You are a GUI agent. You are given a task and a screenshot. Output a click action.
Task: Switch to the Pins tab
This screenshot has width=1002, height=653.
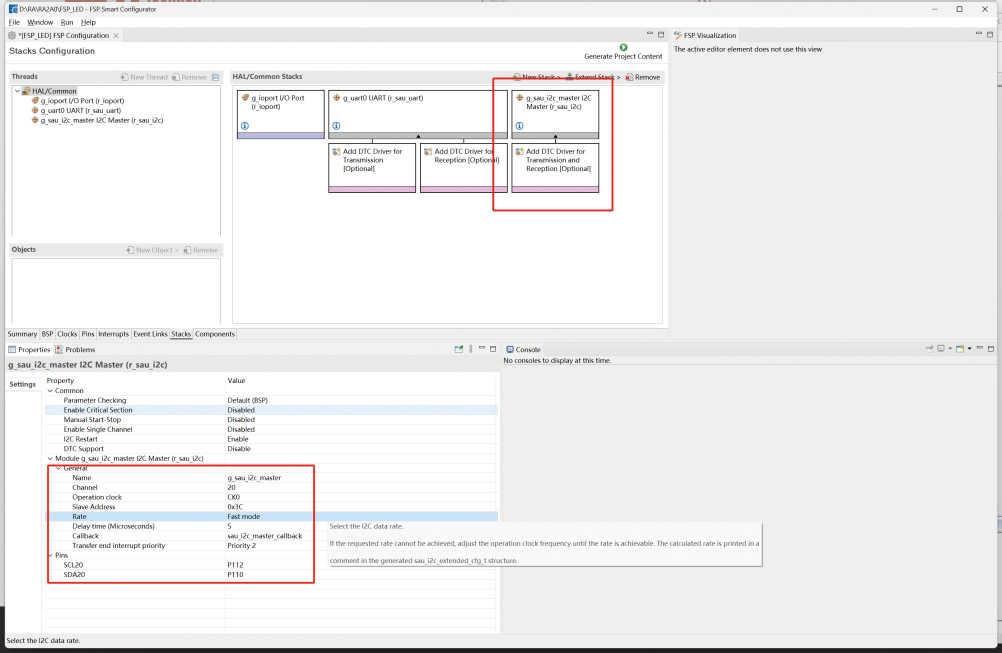[x=88, y=334]
